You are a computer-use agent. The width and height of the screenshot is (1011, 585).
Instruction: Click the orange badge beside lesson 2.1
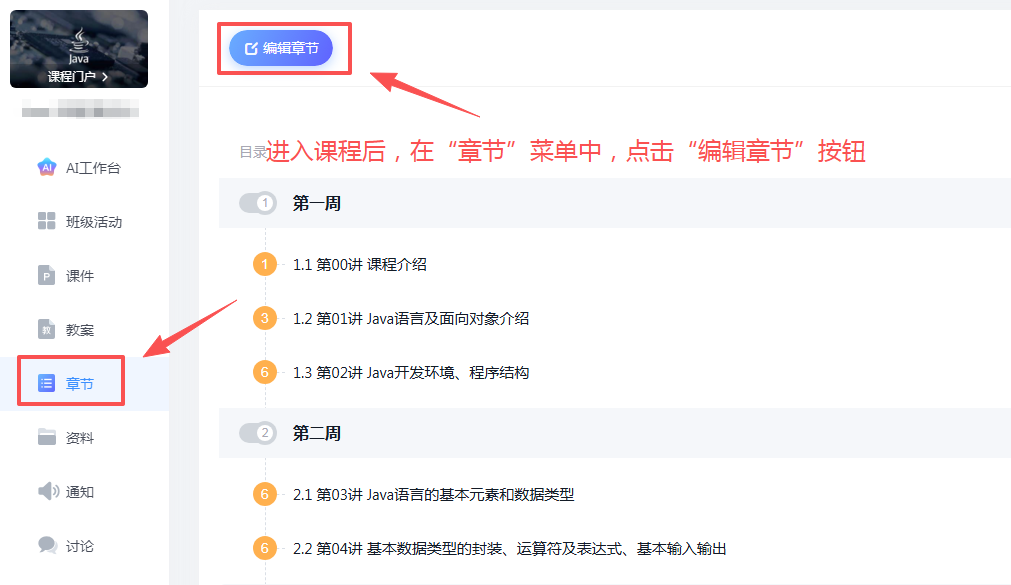pyautogui.click(x=265, y=494)
